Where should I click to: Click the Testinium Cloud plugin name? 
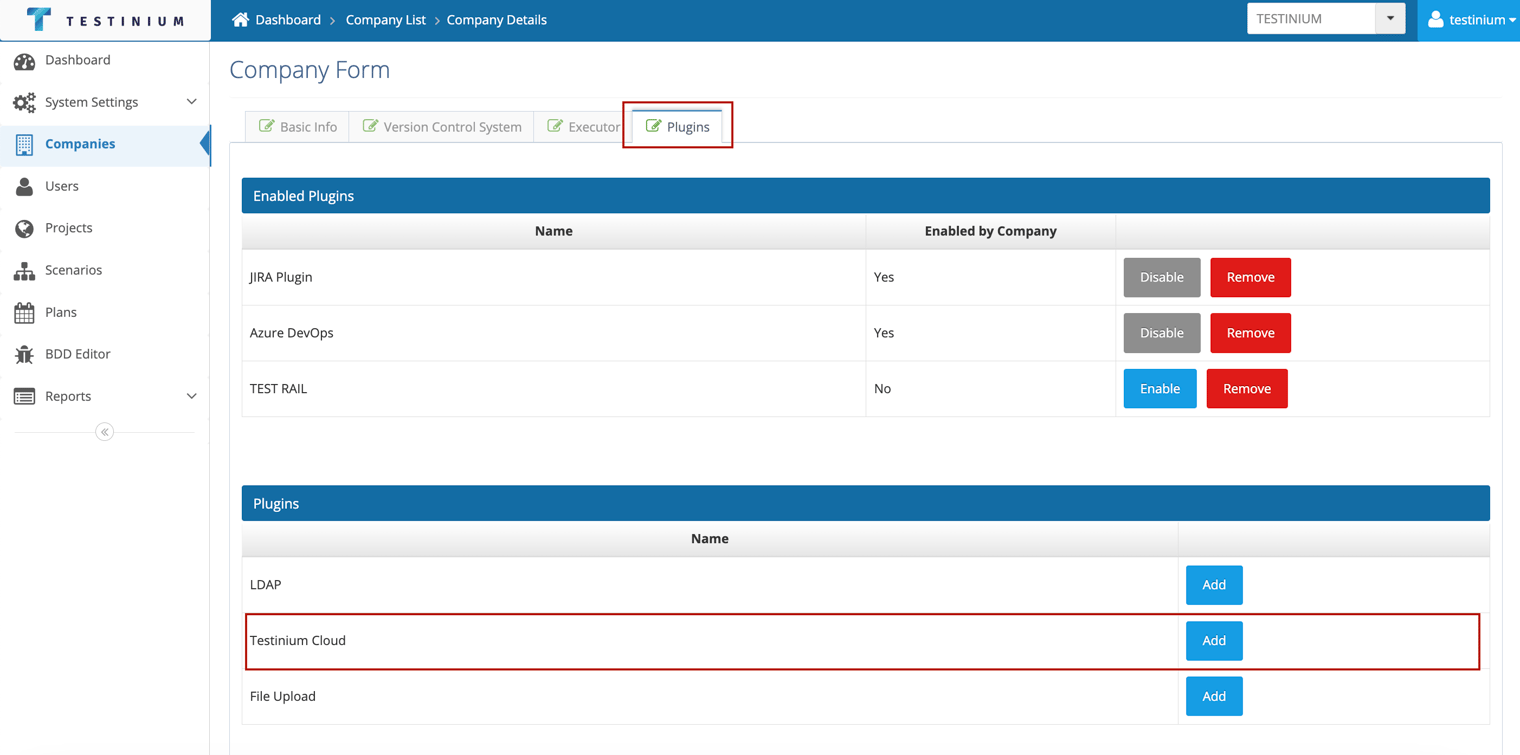[298, 641]
